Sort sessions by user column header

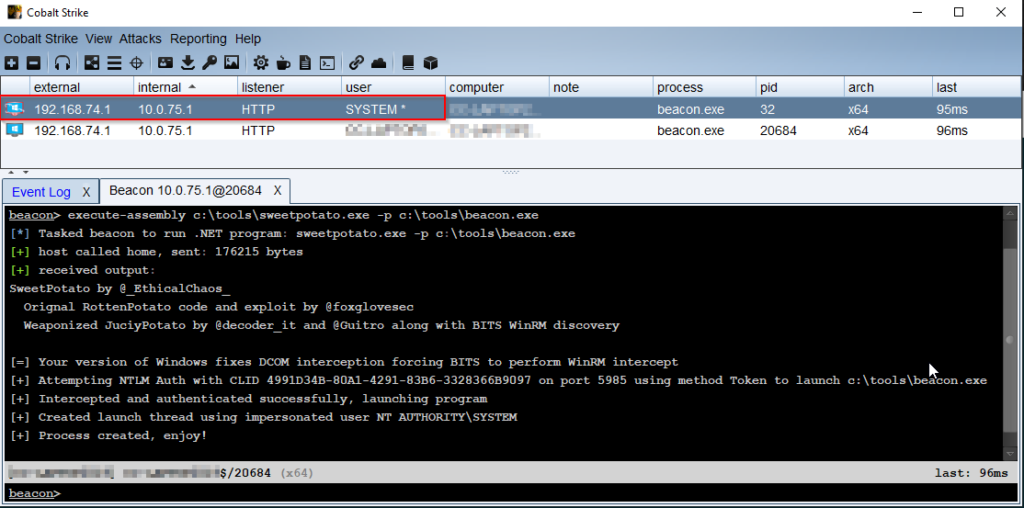pyautogui.click(x=393, y=87)
